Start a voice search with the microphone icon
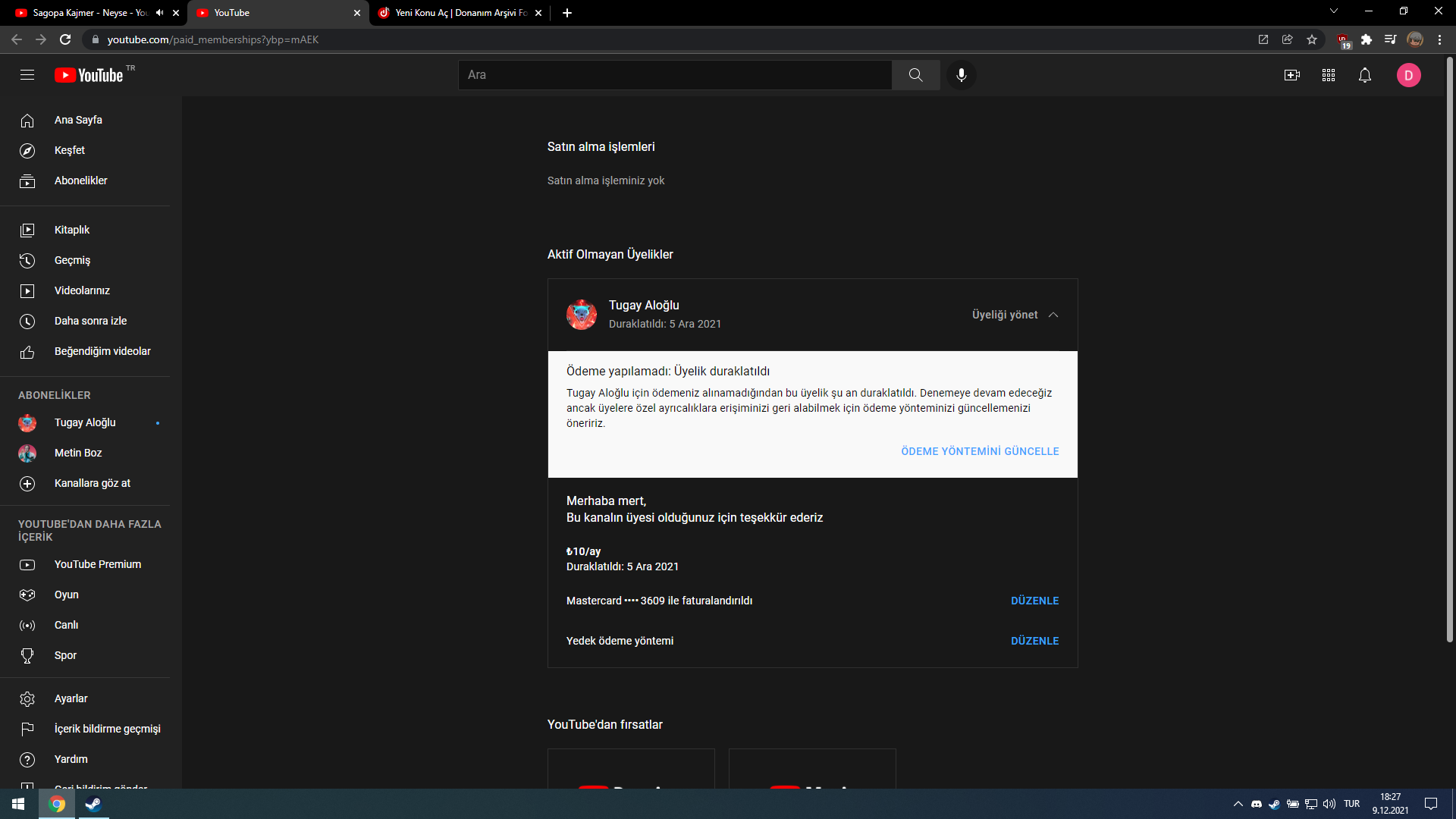1456x819 pixels. click(x=961, y=74)
